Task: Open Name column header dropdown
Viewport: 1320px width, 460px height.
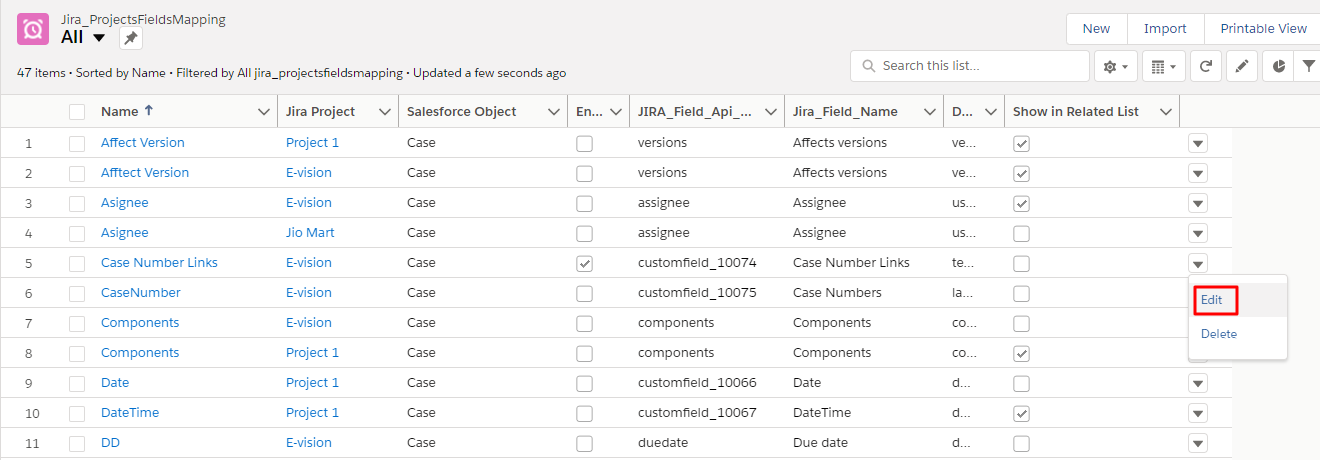Action: (264, 112)
